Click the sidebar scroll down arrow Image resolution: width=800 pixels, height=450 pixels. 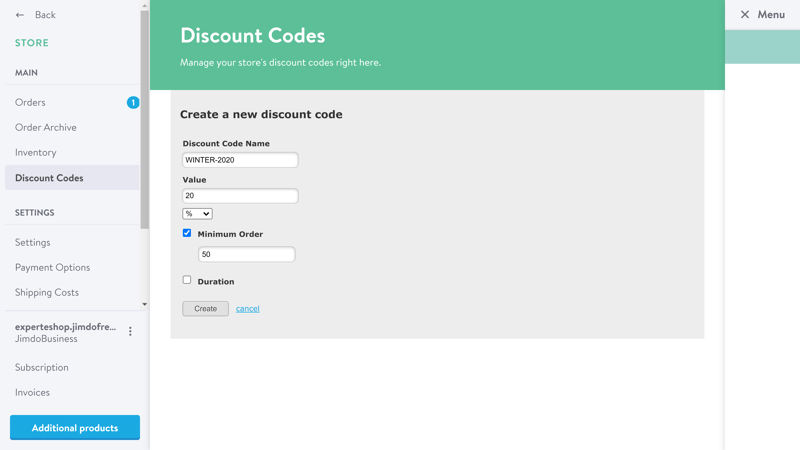click(x=144, y=304)
